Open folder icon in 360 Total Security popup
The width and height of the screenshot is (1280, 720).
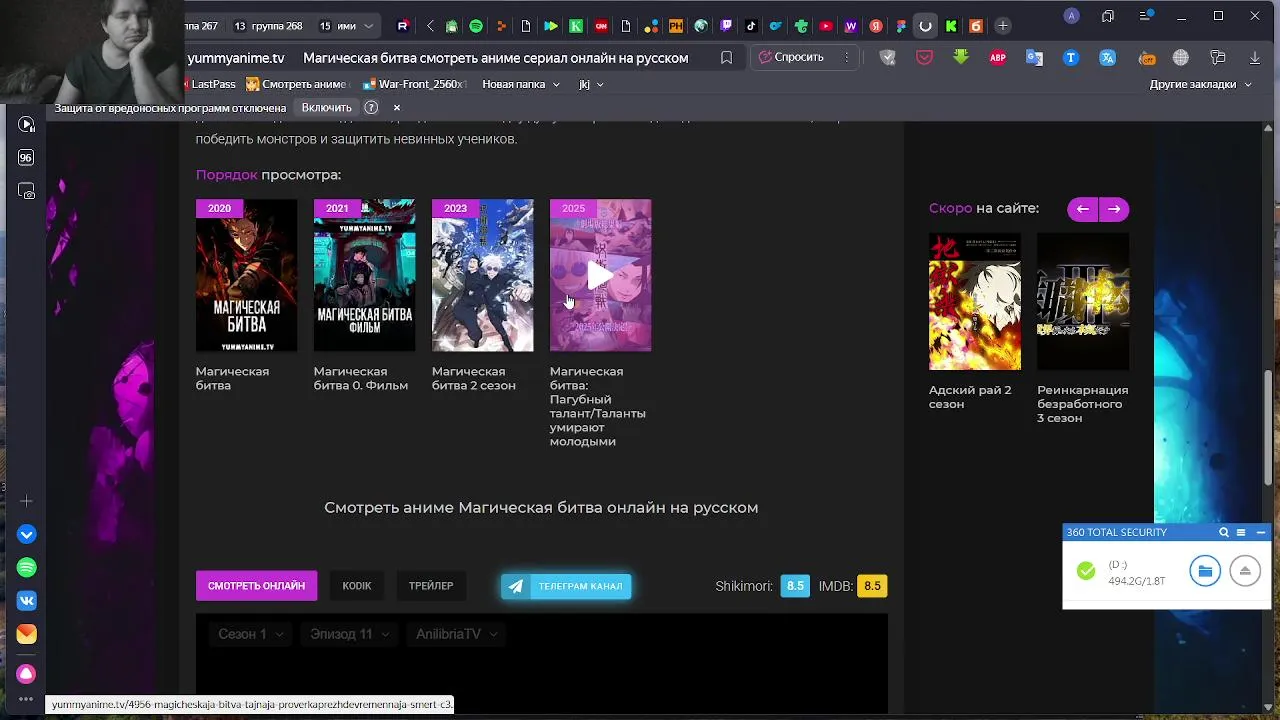[x=1205, y=571]
